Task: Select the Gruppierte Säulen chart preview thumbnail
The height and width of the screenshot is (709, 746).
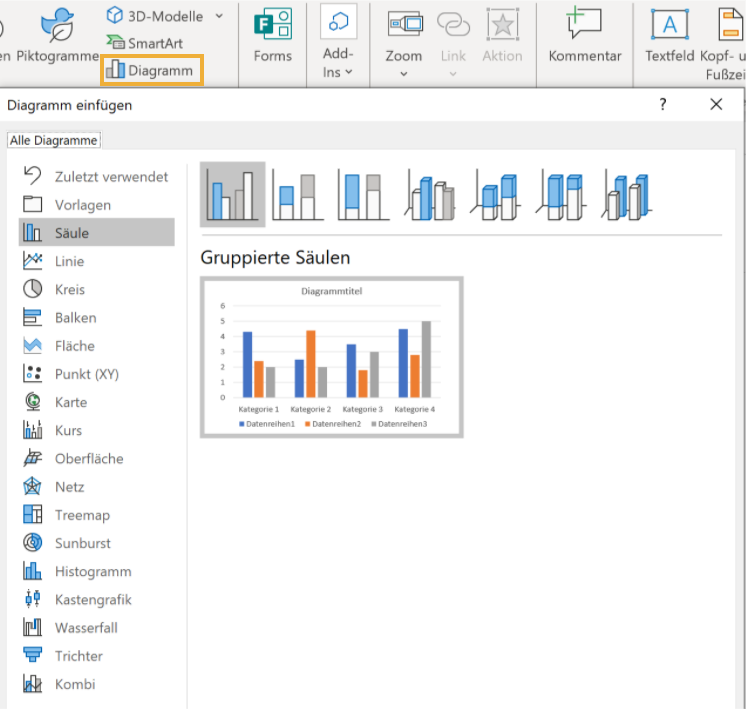Action: pos(332,357)
